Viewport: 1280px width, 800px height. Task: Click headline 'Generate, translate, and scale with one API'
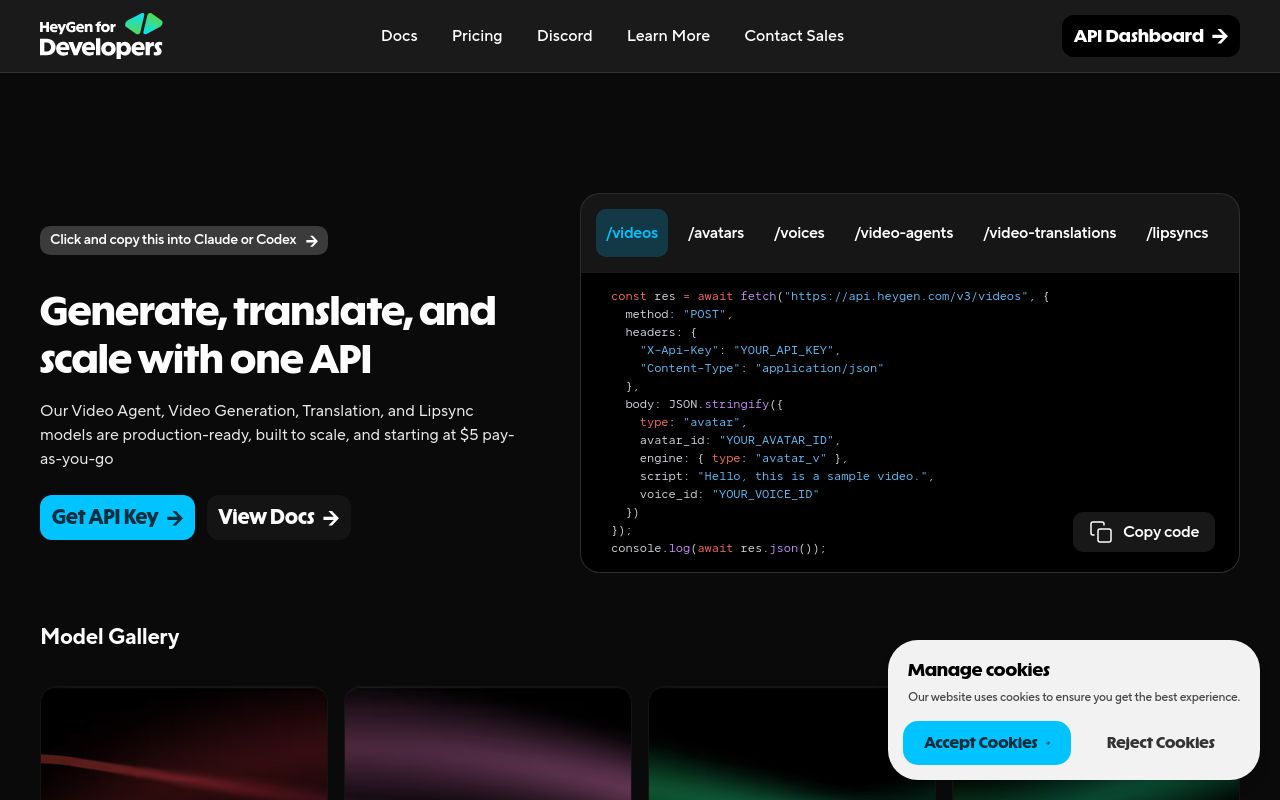click(268, 334)
